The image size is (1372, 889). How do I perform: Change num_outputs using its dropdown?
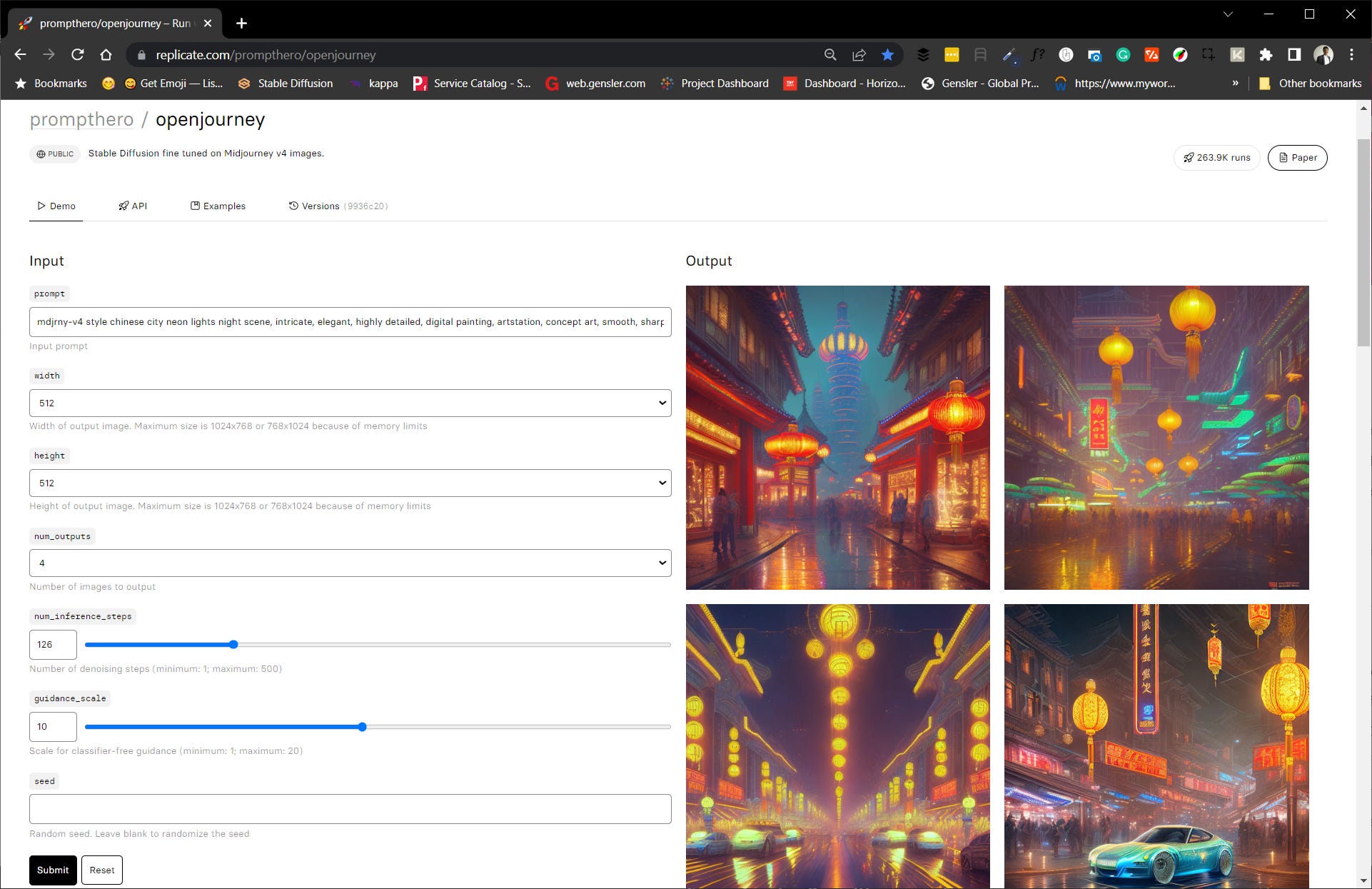click(x=349, y=563)
